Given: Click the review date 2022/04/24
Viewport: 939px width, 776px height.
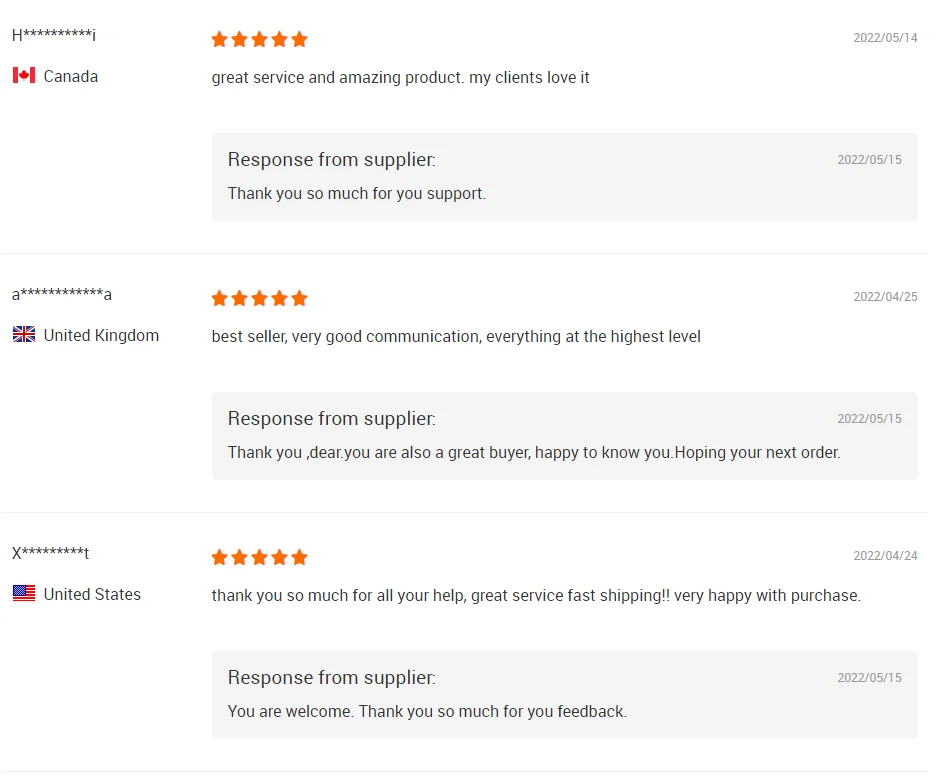Looking at the screenshot, I should tap(885, 556).
